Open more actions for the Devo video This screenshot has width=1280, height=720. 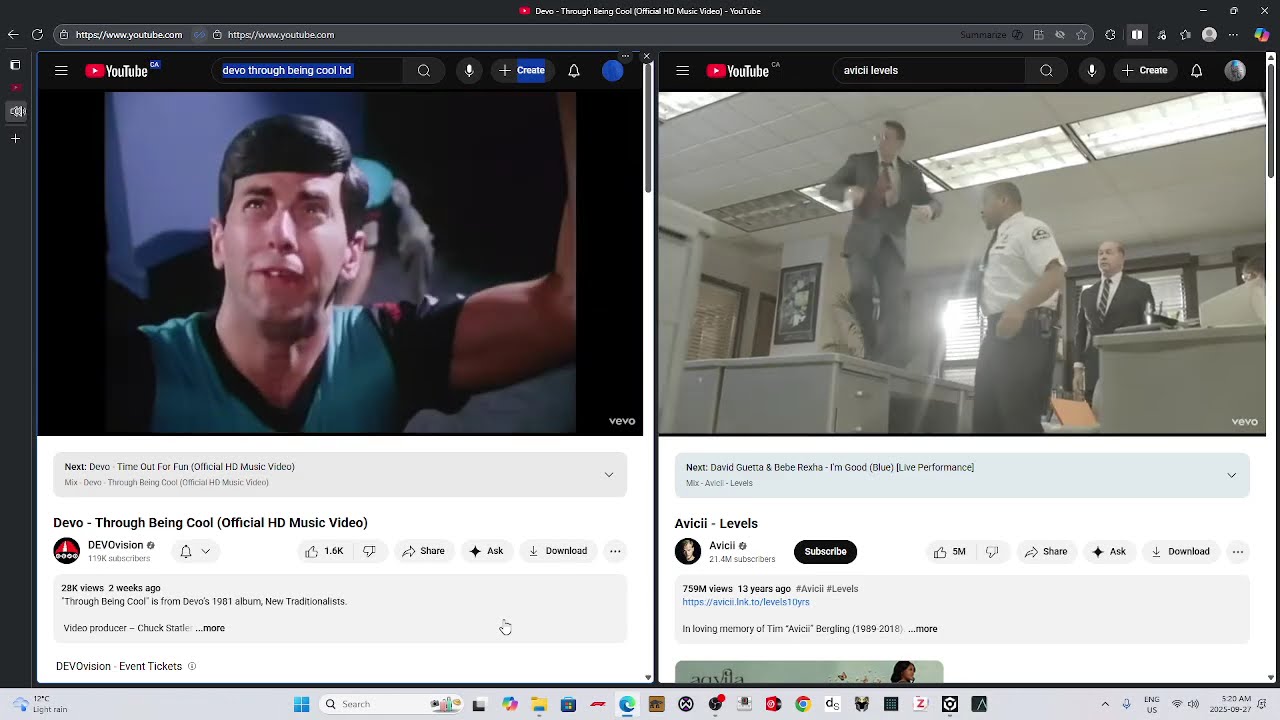click(x=615, y=551)
